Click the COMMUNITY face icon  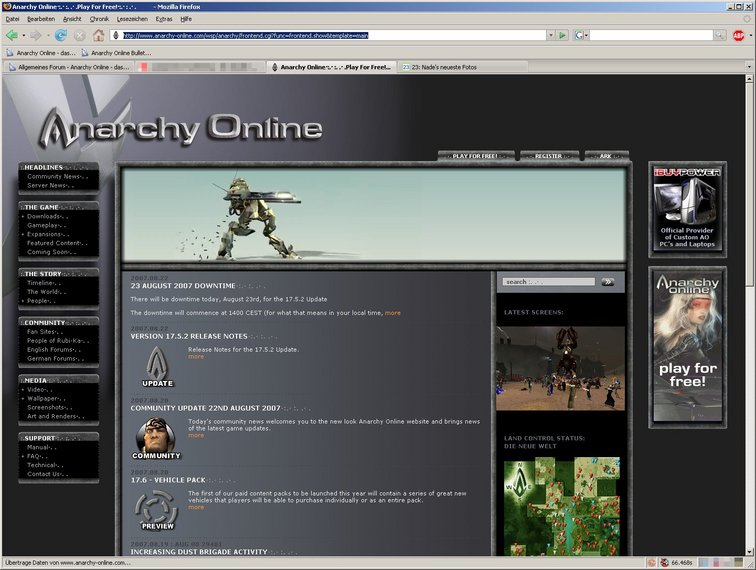(156, 438)
